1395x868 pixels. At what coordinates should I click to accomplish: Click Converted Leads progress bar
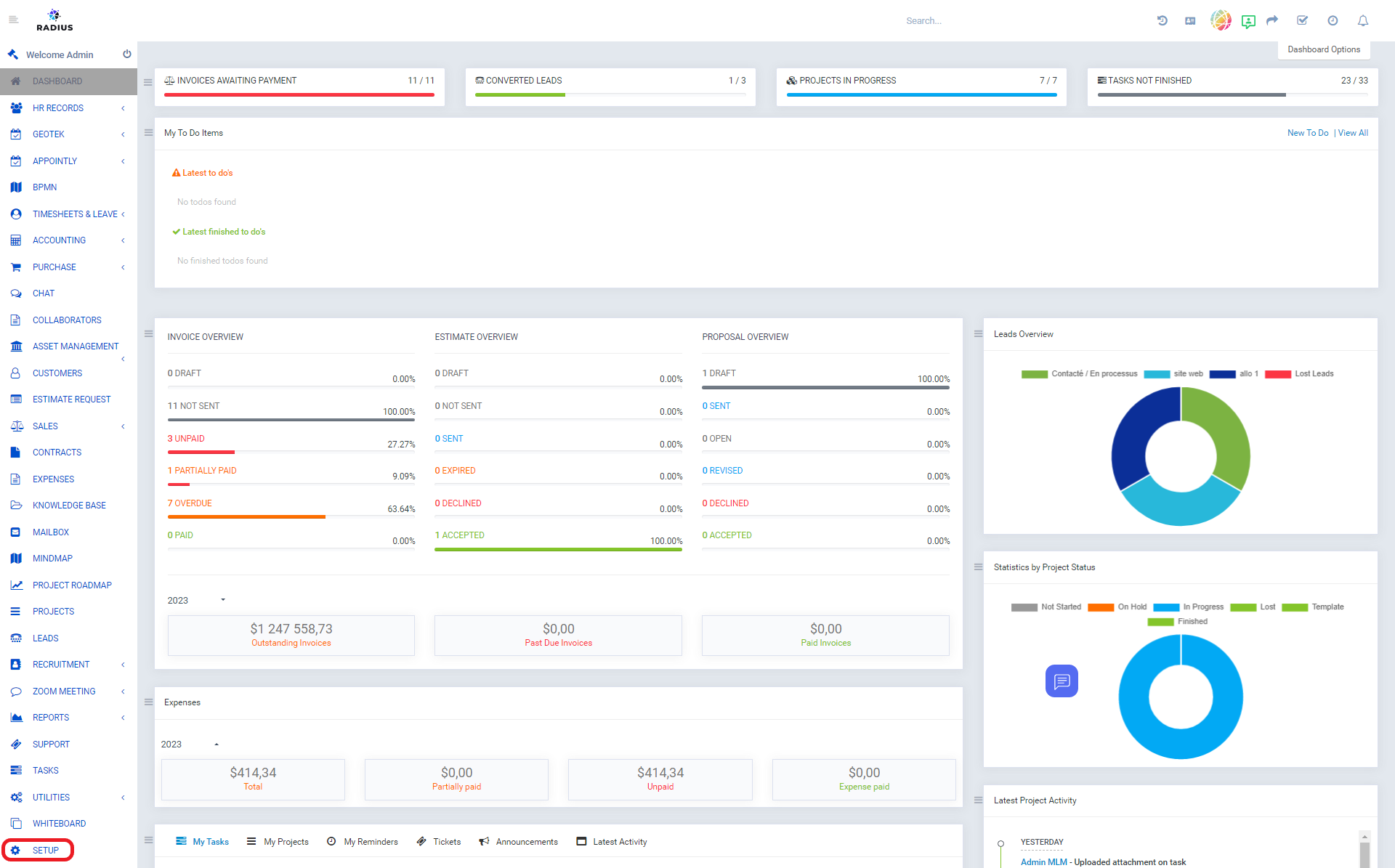pyautogui.click(x=610, y=94)
